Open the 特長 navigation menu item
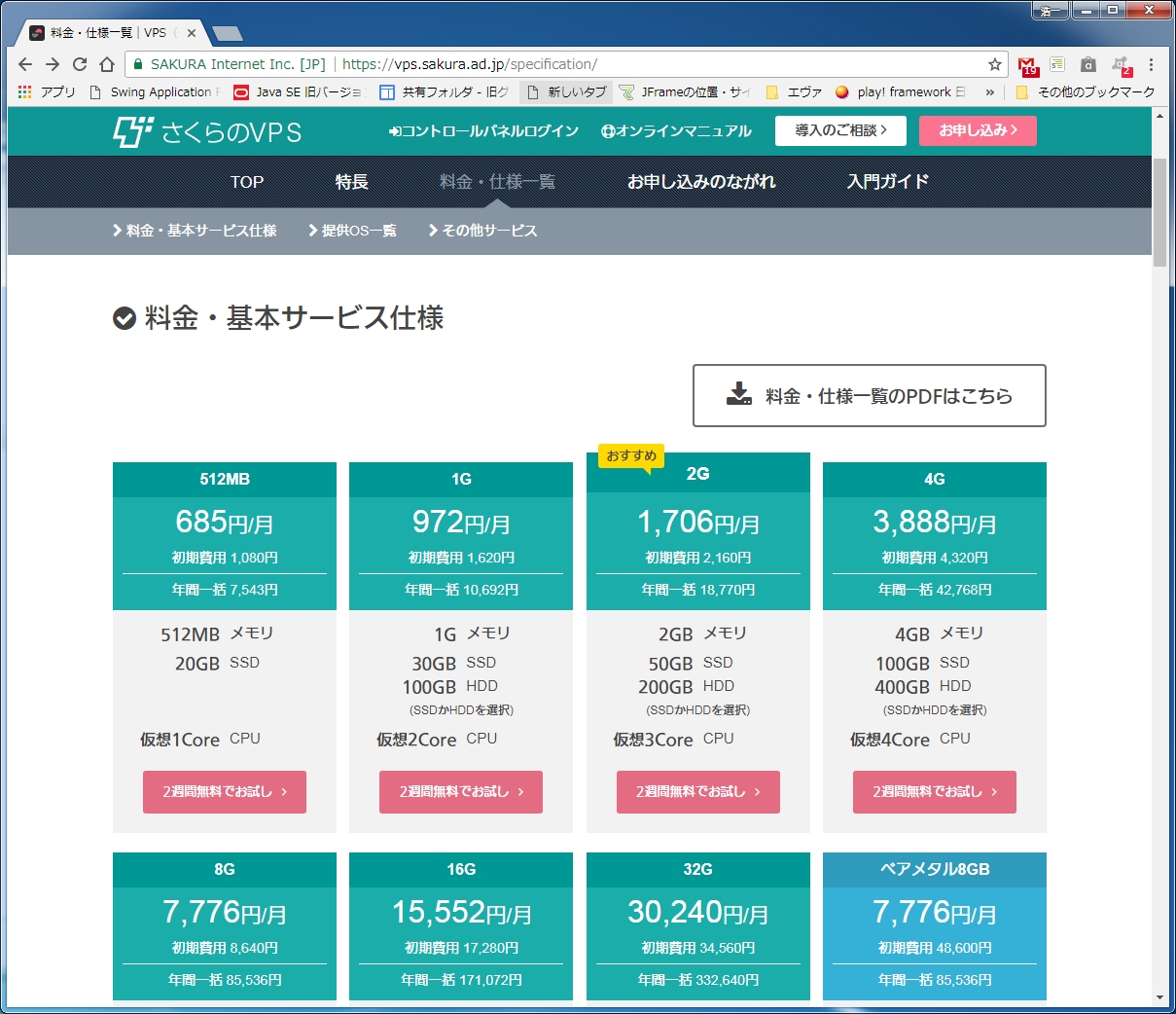 click(x=353, y=182)
